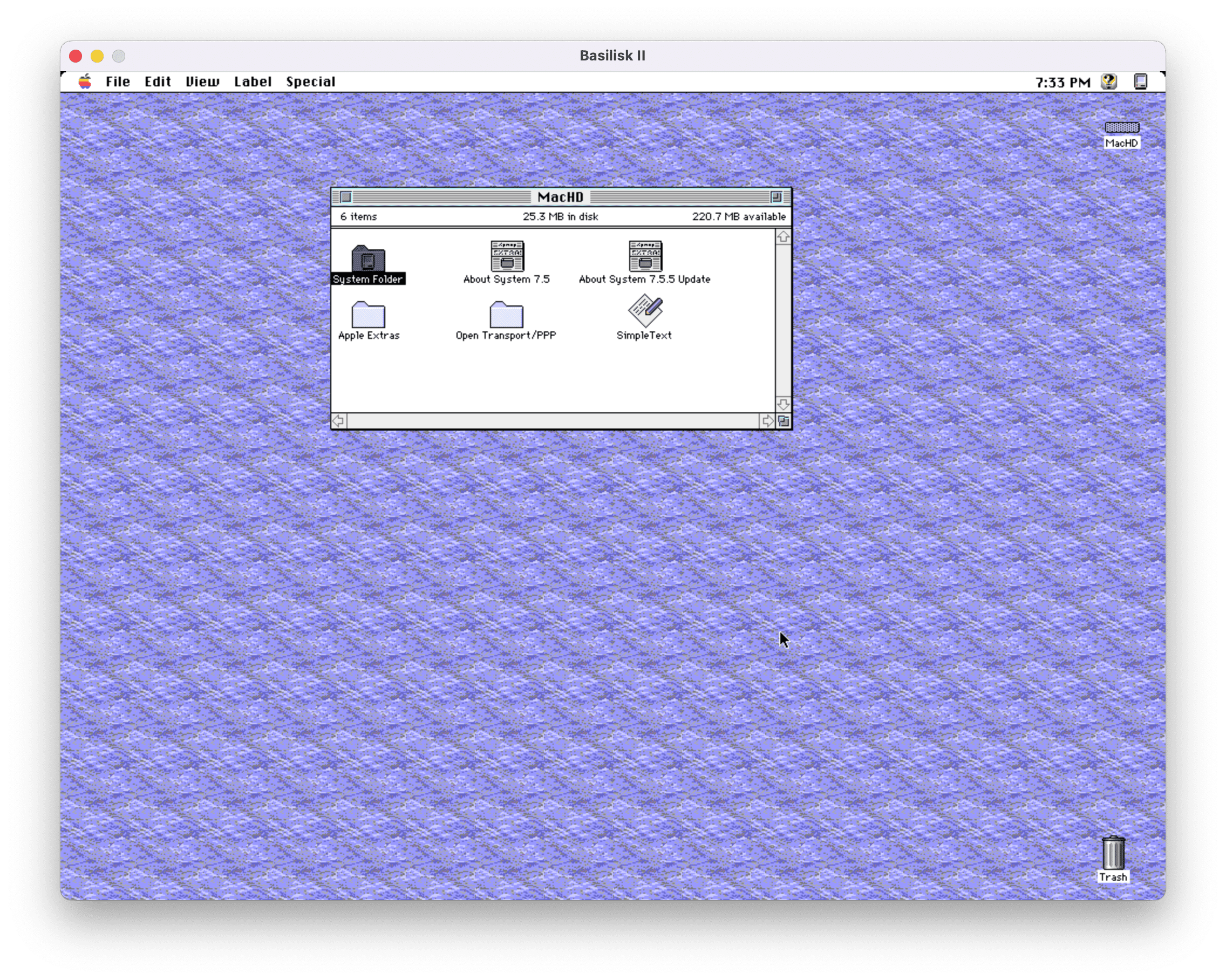
Task: Select the Apple Extras folder
Action: point(368,315)
